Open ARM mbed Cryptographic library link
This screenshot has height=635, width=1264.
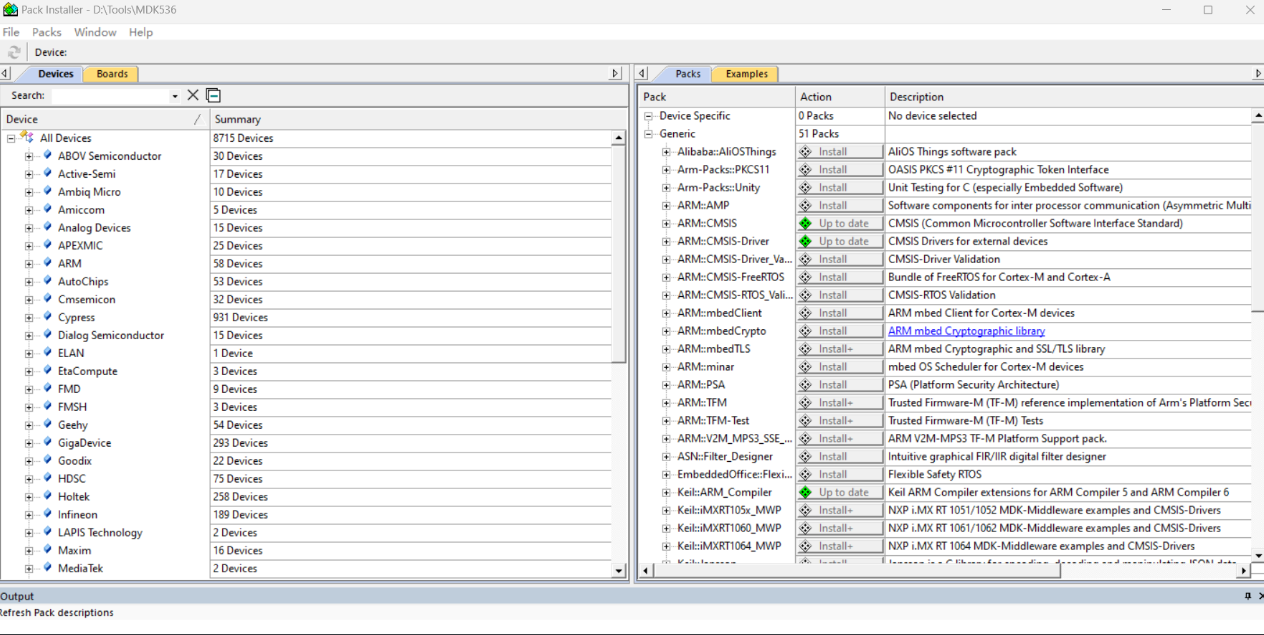[x=966, y=331]
